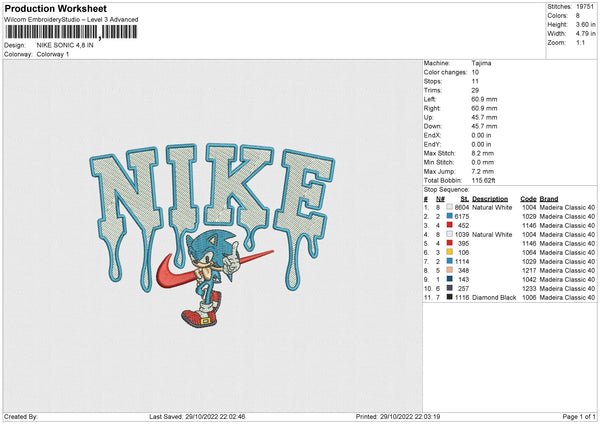
Task: Select the 'Down:' measurement label
Action: pos(432,126)
